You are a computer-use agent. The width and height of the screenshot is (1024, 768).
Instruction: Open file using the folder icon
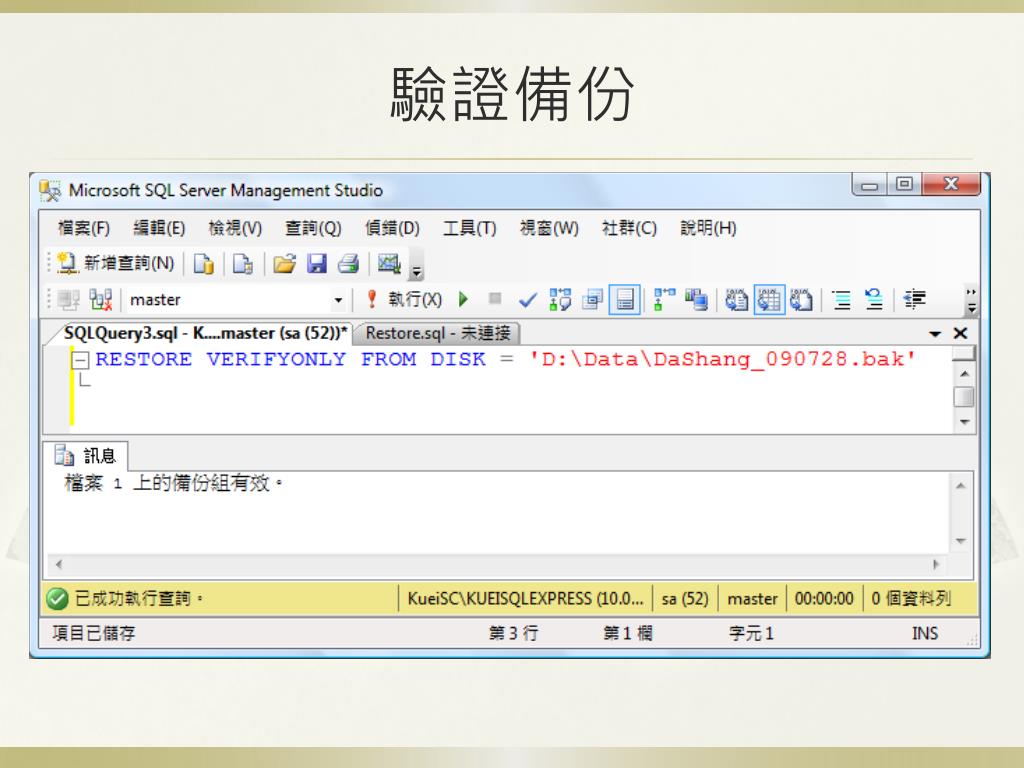coord(284,264)
